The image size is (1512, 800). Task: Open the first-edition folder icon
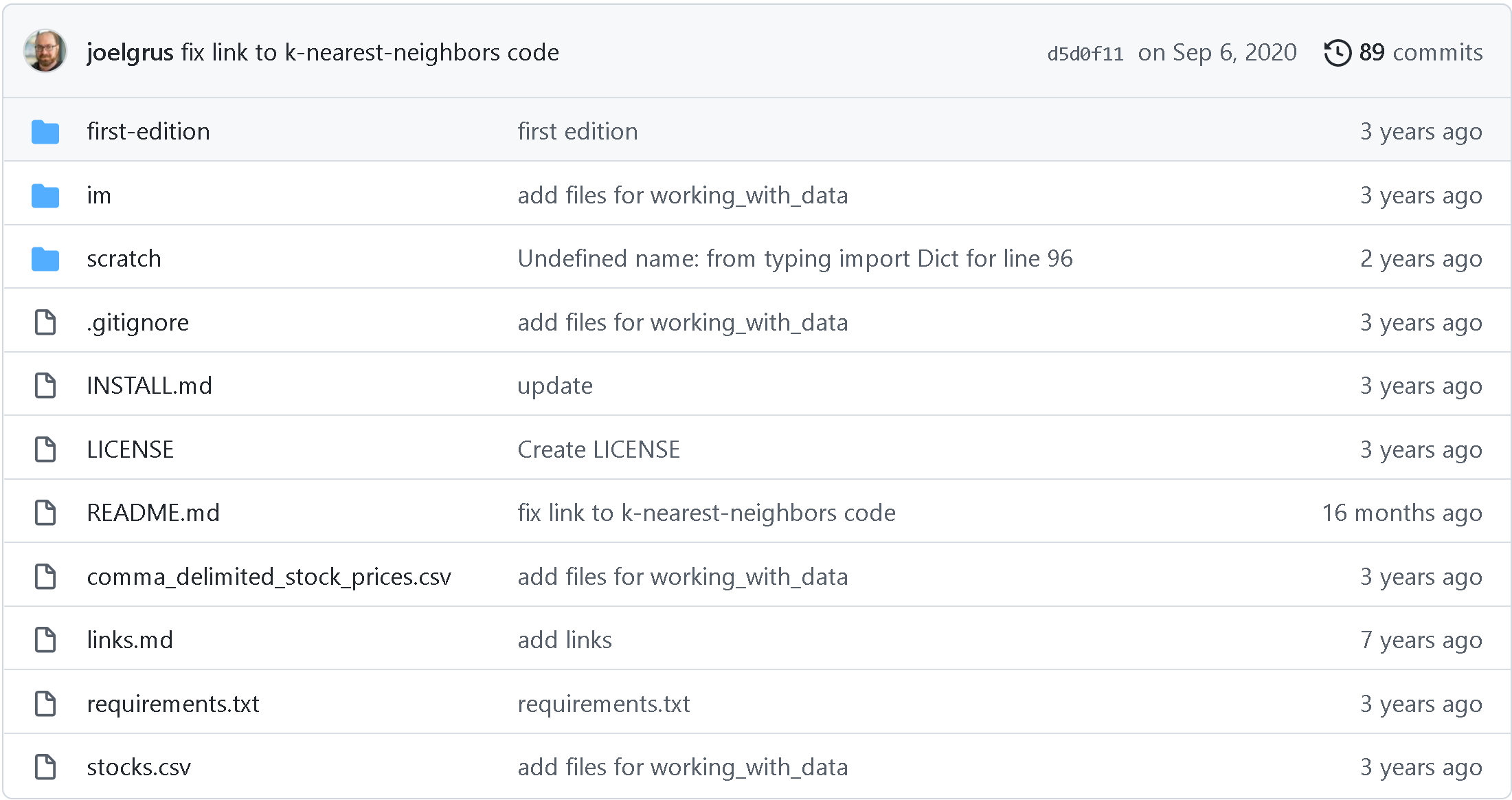[45, 131]
